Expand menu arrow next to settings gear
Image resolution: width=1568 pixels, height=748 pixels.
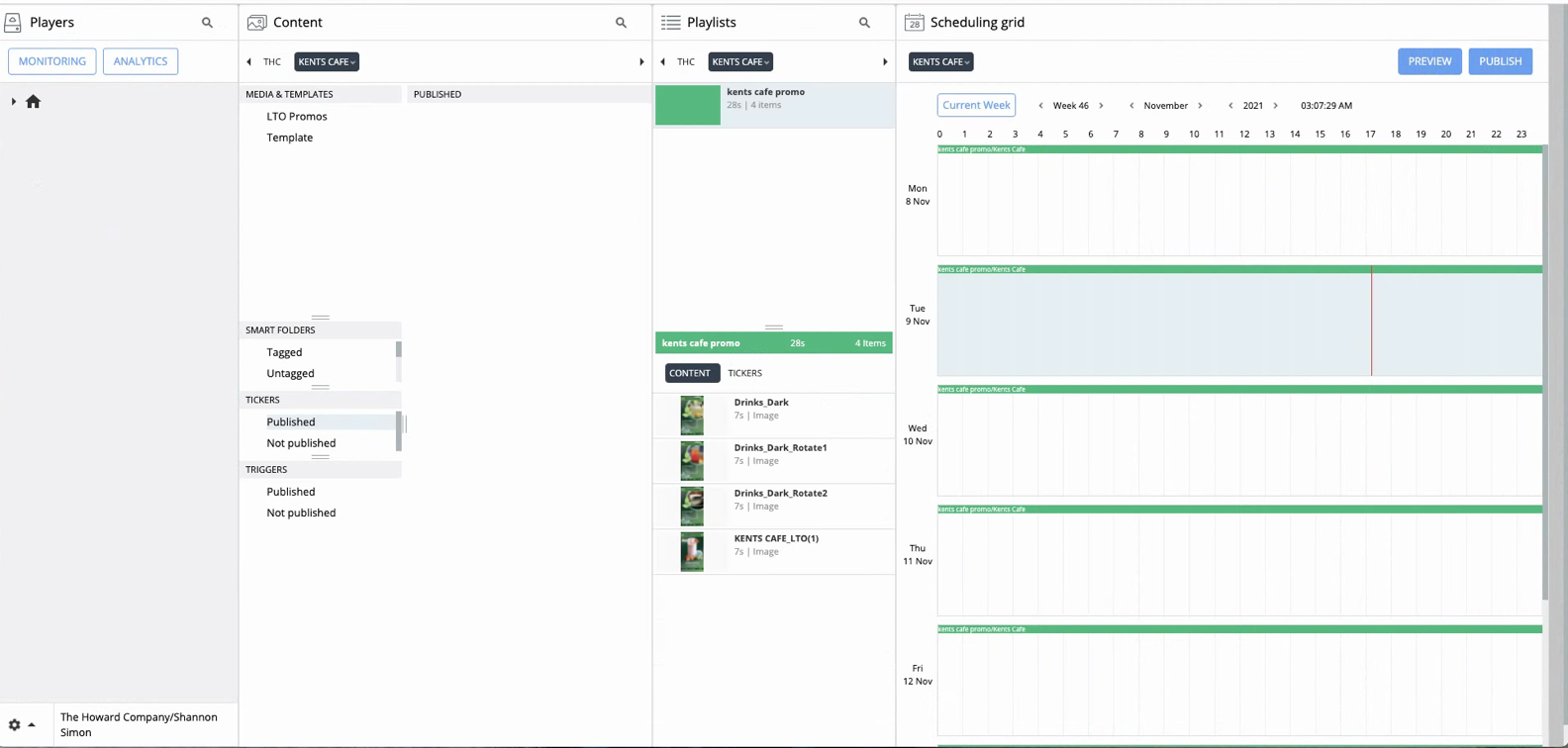[32, 725]
